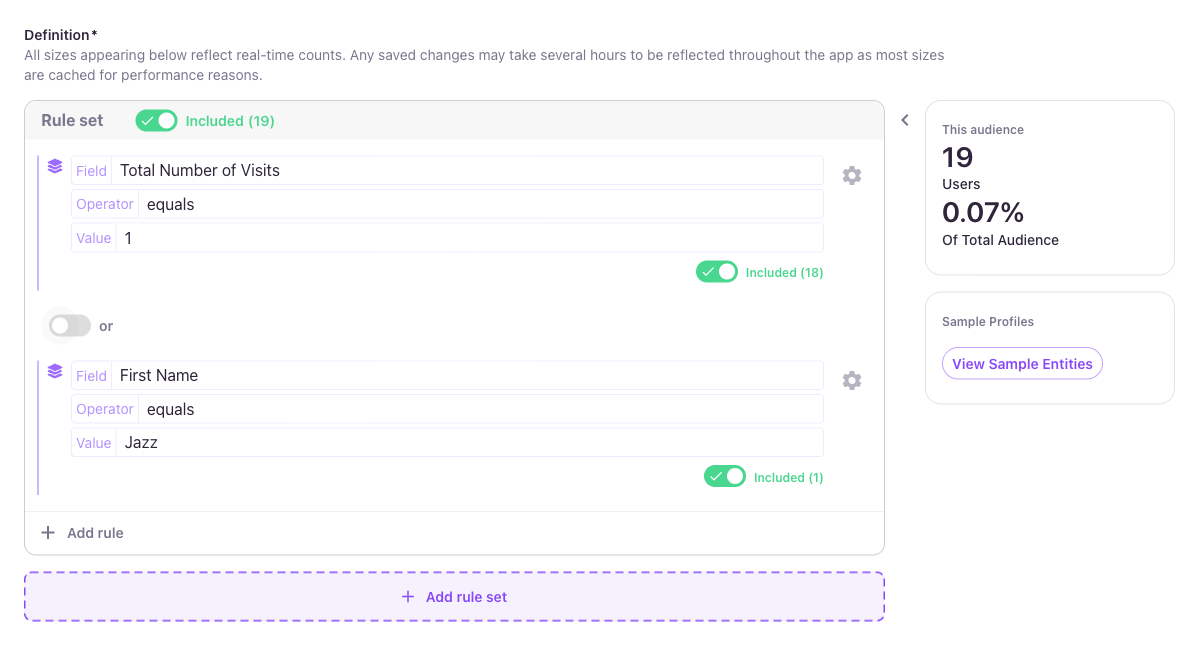Toggle the Rule set Included (19) switch
Viewport: 1199px width, 646px height.
pos(156,121)
